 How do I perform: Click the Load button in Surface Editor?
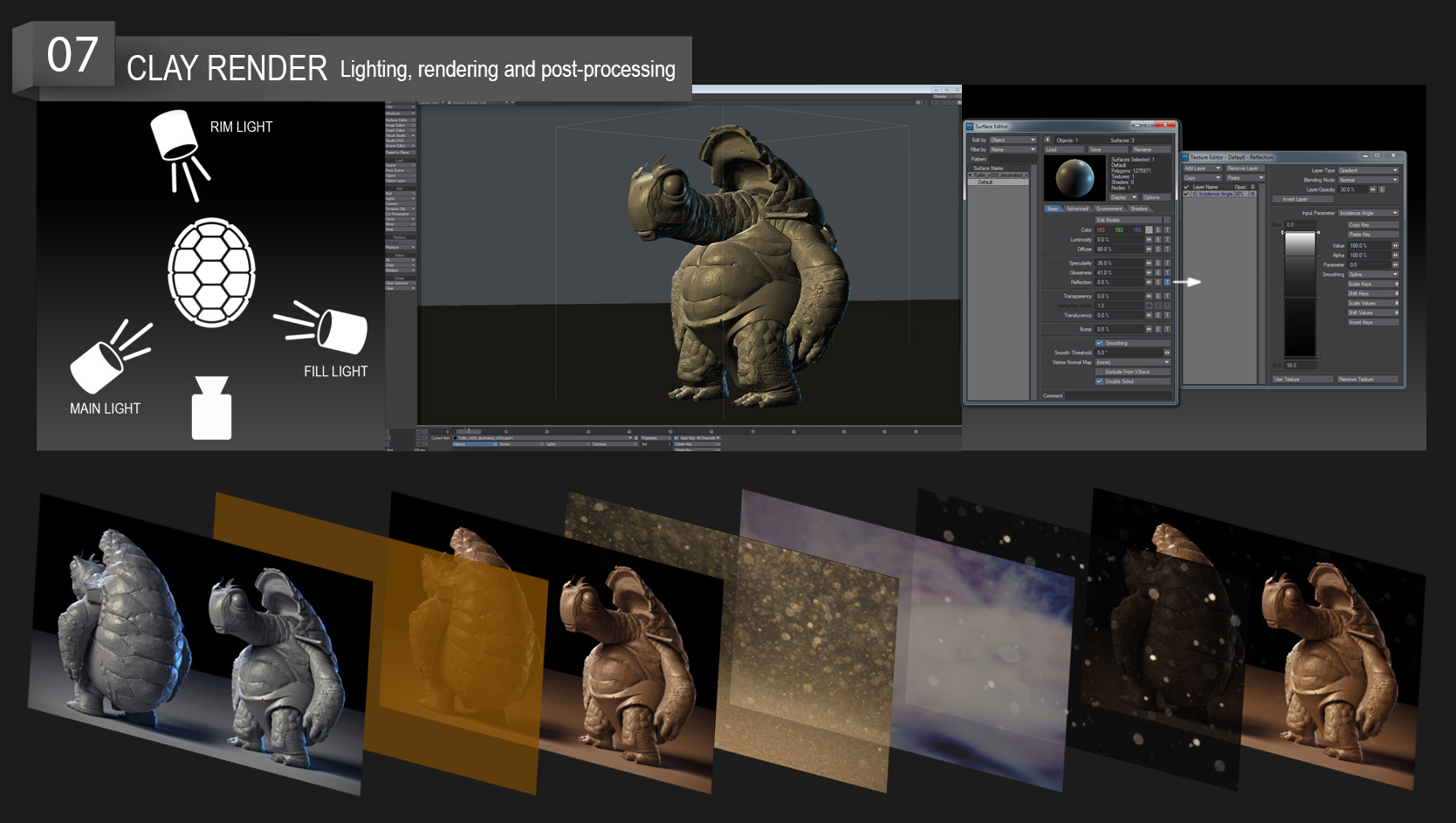[x=1064, y=149]
